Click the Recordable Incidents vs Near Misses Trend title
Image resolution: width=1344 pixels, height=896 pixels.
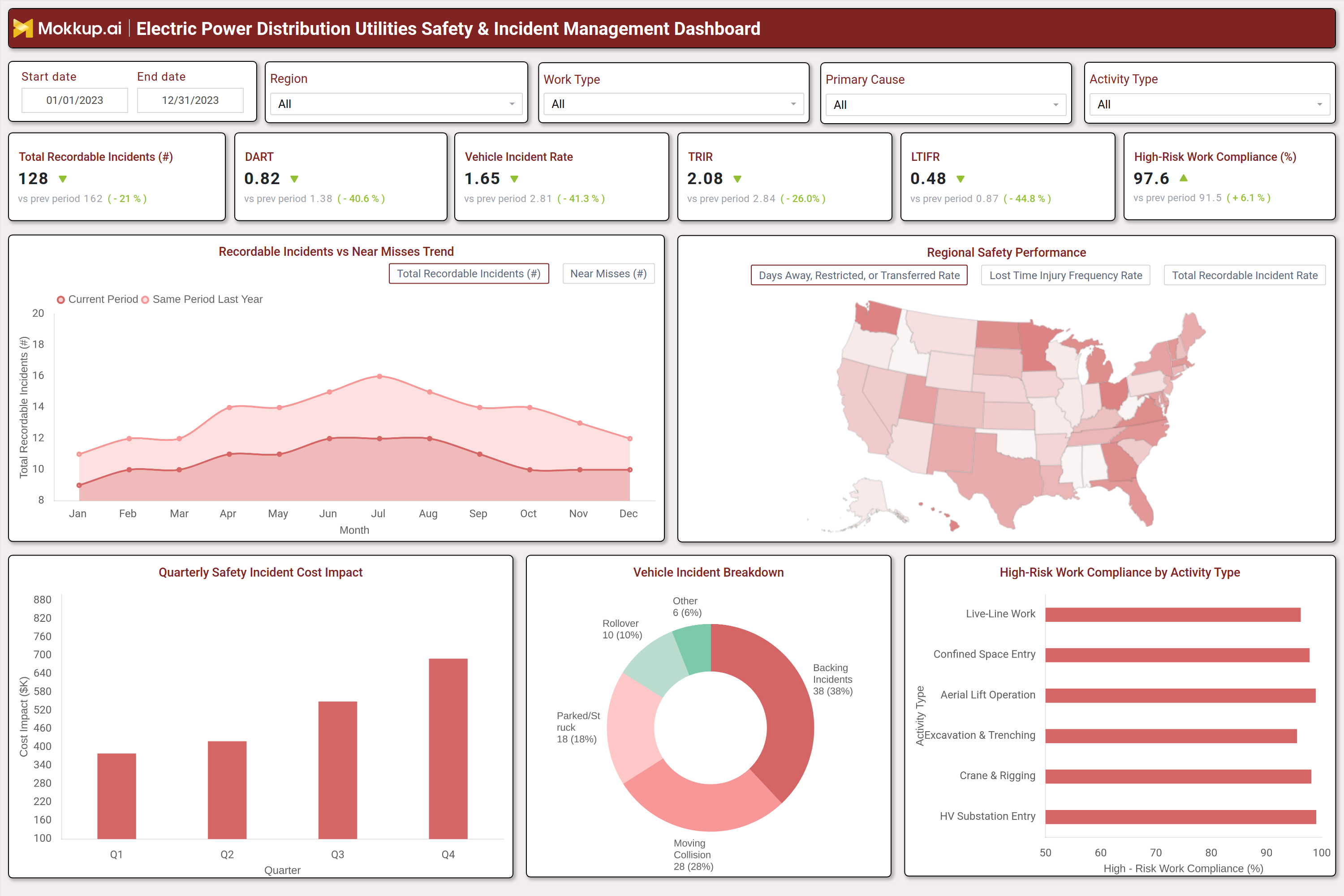coord(336,251)
